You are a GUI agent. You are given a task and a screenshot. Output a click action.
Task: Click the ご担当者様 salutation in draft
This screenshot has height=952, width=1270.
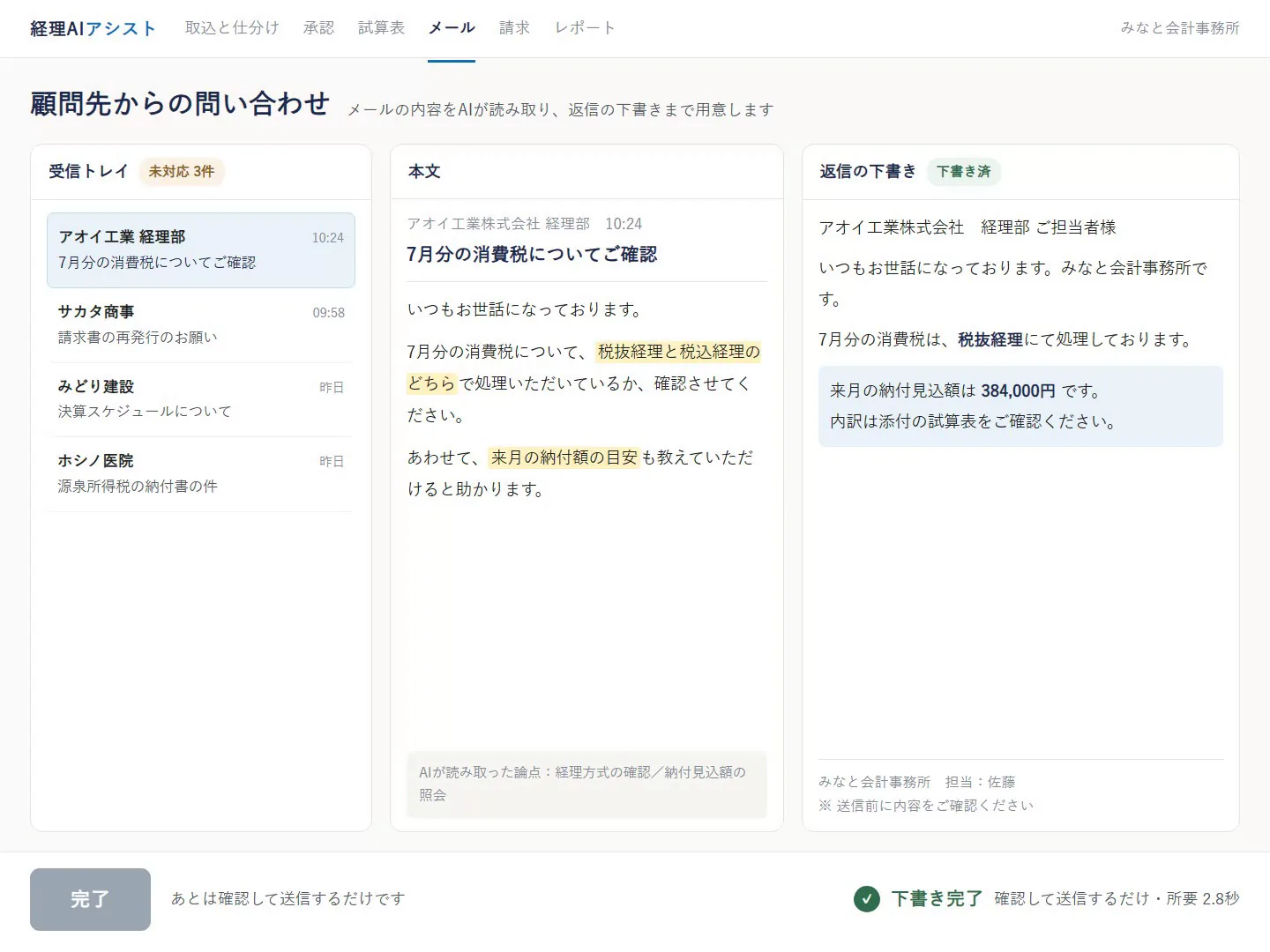(1076, 227)
